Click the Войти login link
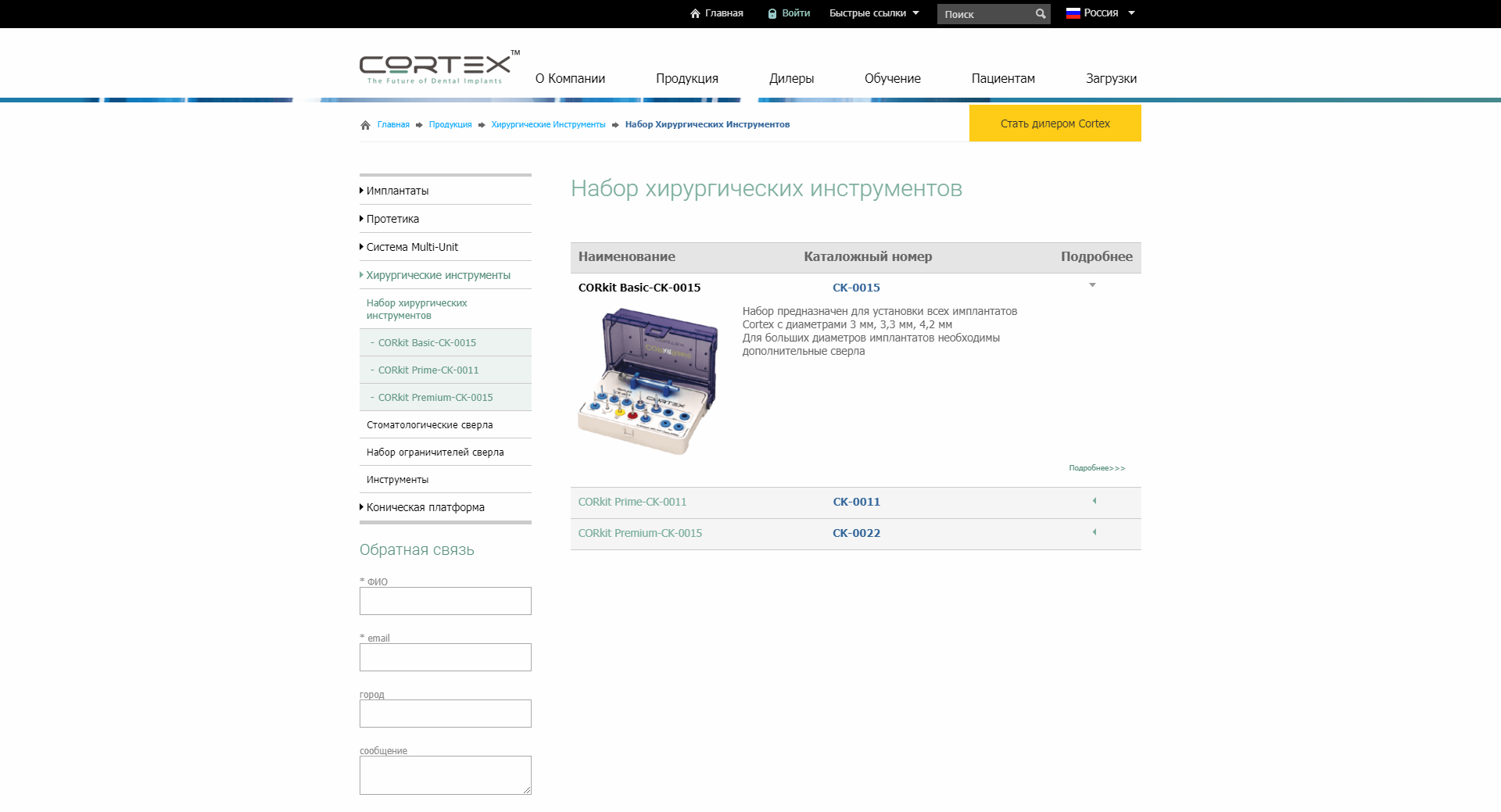The image size is (1501, 812). pyautogui.click(x=796, y=13)
